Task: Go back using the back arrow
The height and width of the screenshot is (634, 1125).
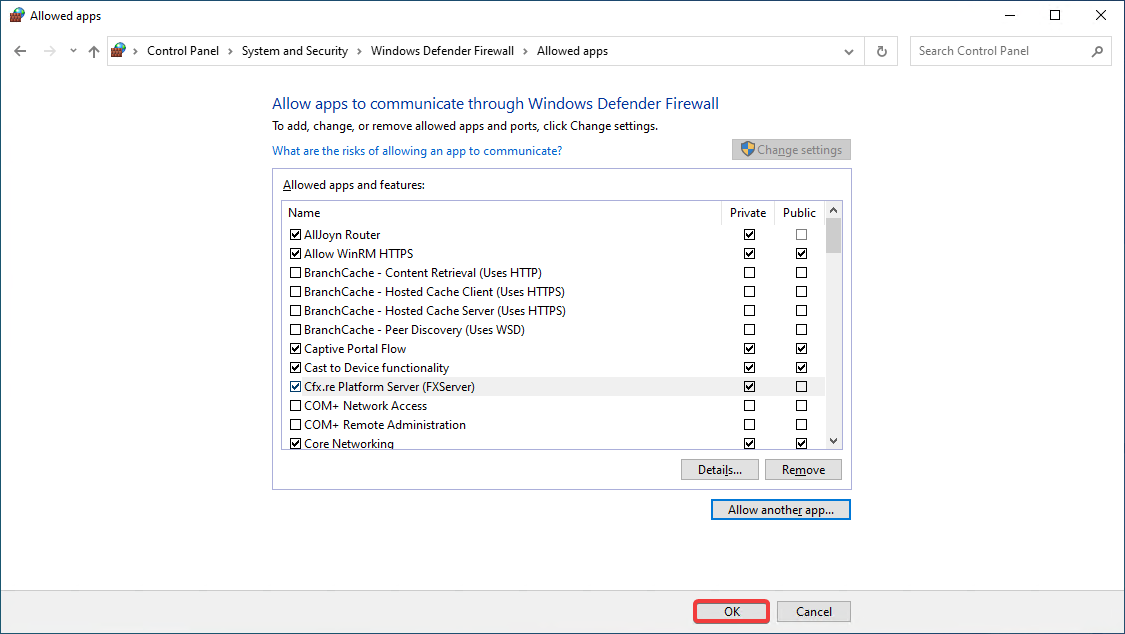Action: tap(20, 51)
